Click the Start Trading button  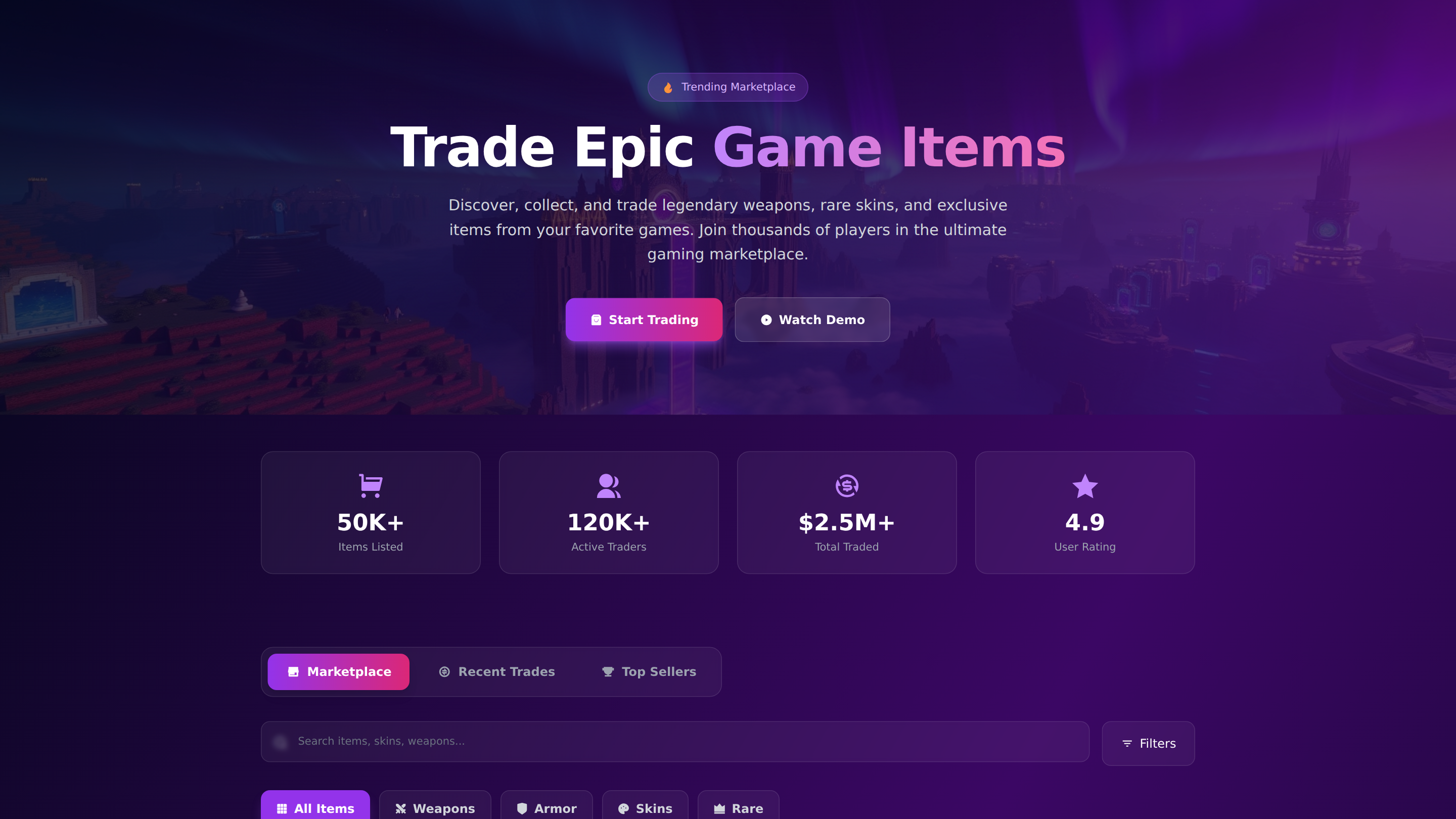[x=644, y=320]
